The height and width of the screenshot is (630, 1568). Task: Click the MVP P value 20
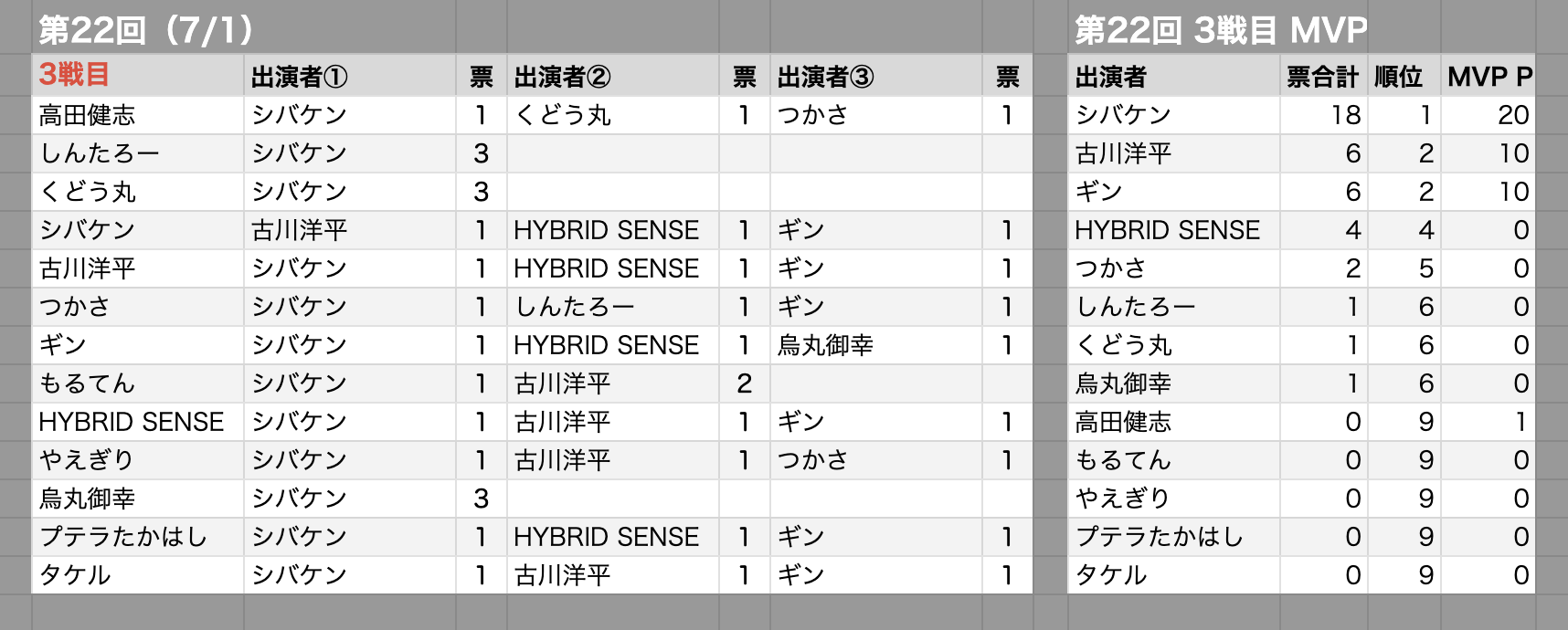[x=1489, y=115]
